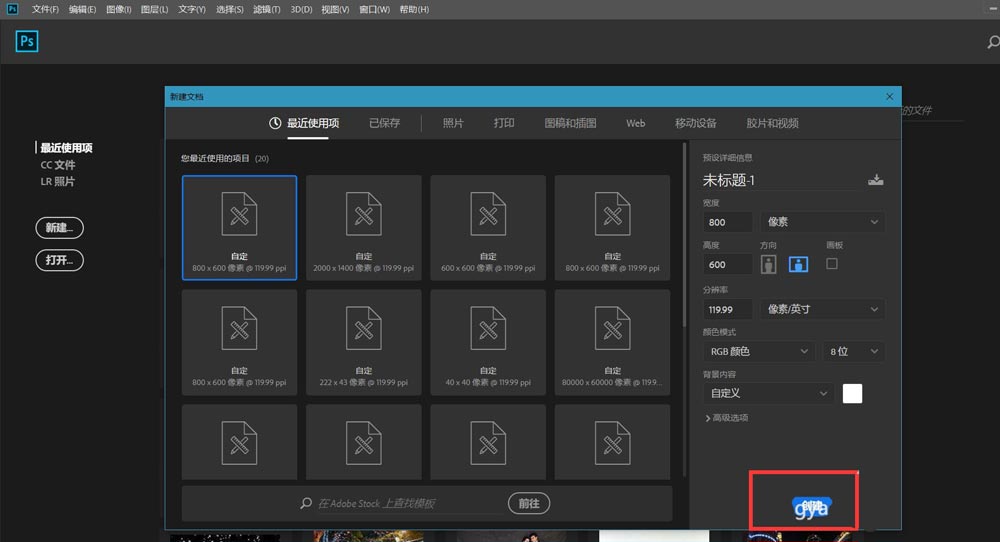This screenshot has width=1000, height=542.
Task: Select 最近使用项 in the home sidebar
Action: [x=66, y=148]
